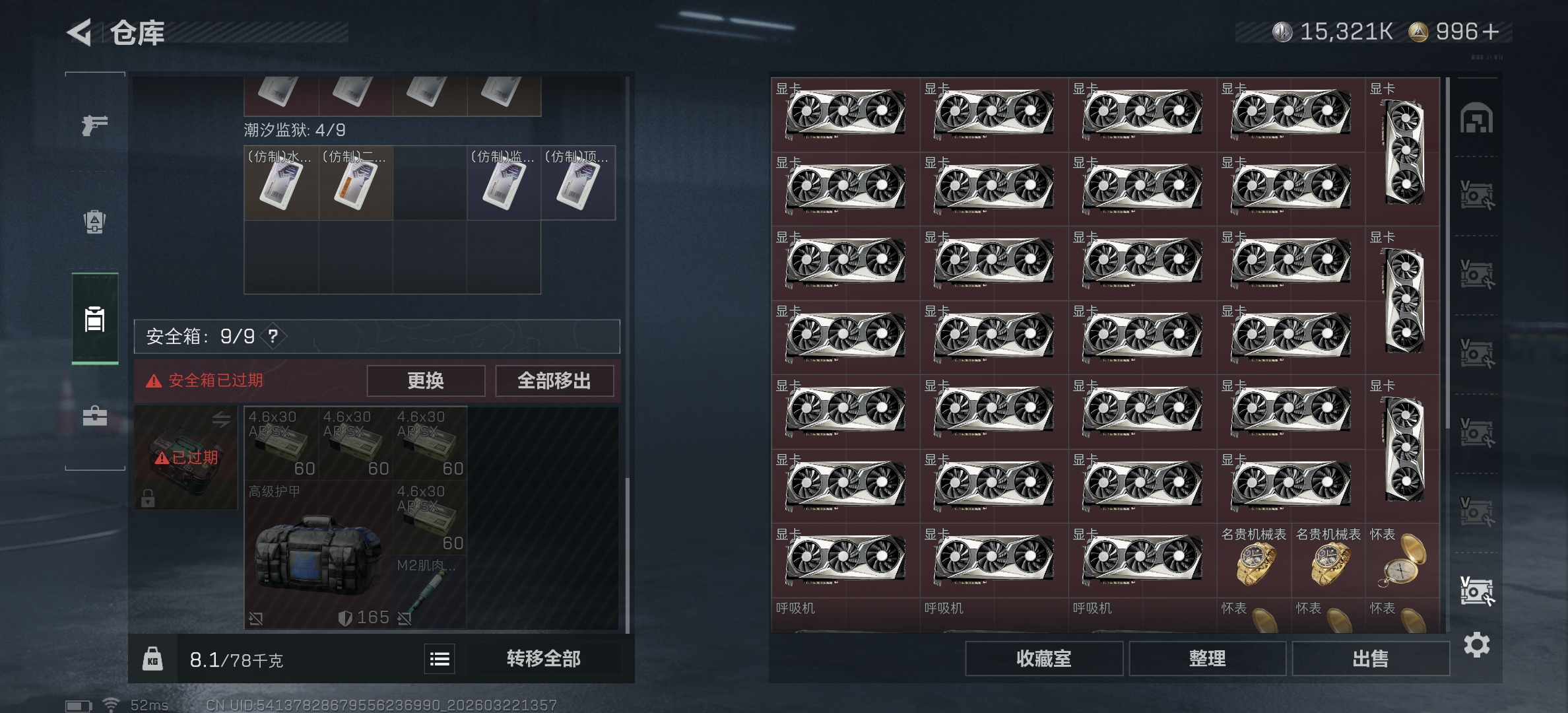Image resolution: width=1568 pixels, height=713 pixels.
Task: Select the warehouse home icon at the top right
Action: (x=1477, y=119)
